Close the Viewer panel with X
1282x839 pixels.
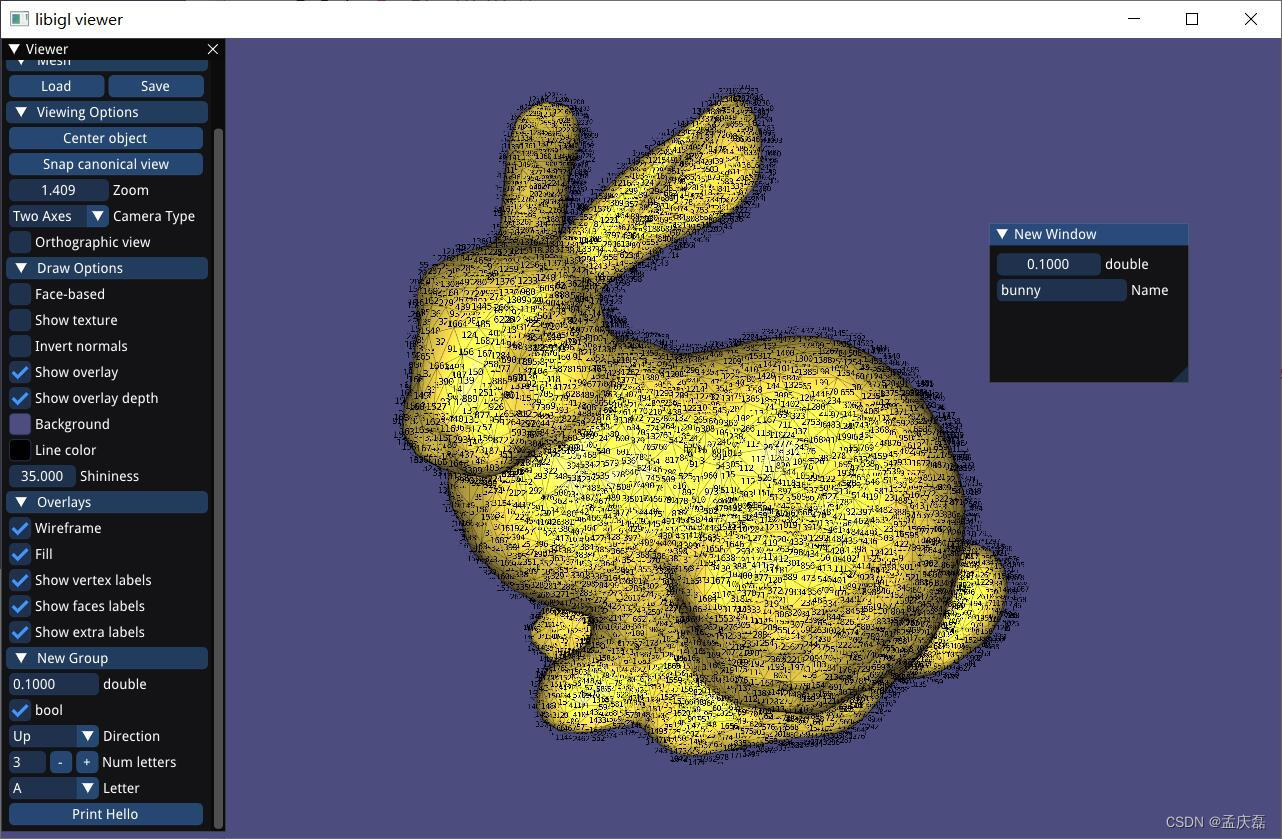click(212, 49)
